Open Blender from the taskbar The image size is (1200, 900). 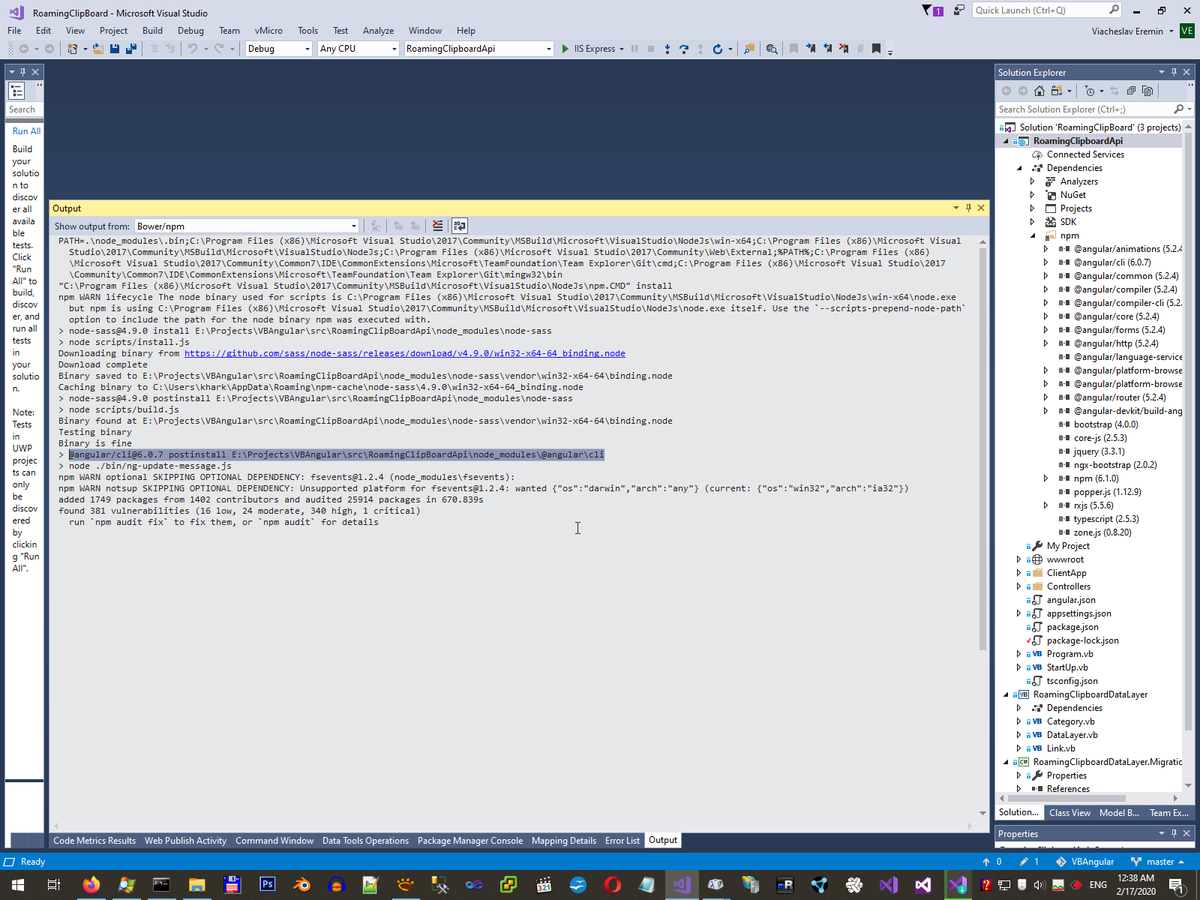pos(302,885)
